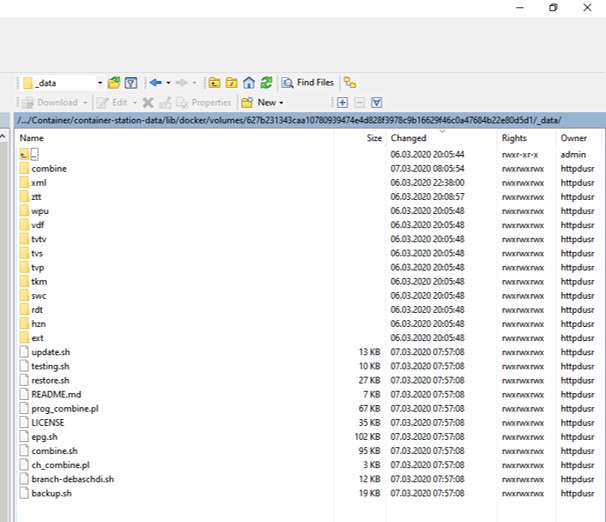This screenshot has height=522, width=606.
Task: Click the filter files icon in toolbar
Action: [x=131, y=83]
